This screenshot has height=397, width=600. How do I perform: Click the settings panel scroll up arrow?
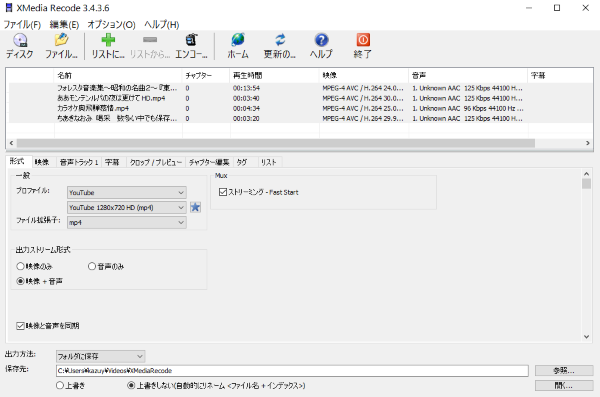[586, 174]
